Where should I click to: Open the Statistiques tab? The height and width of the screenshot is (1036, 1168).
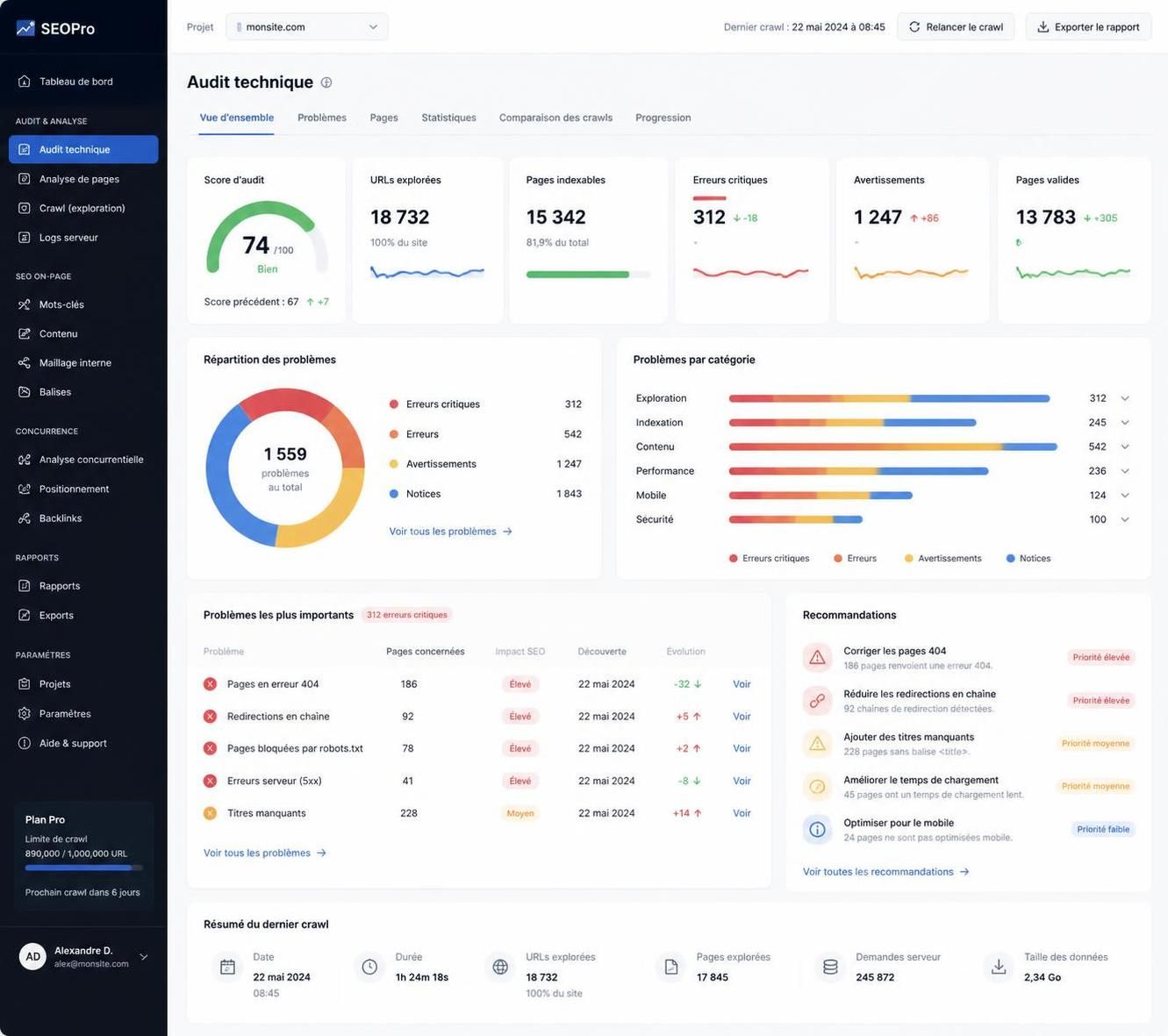448,118
